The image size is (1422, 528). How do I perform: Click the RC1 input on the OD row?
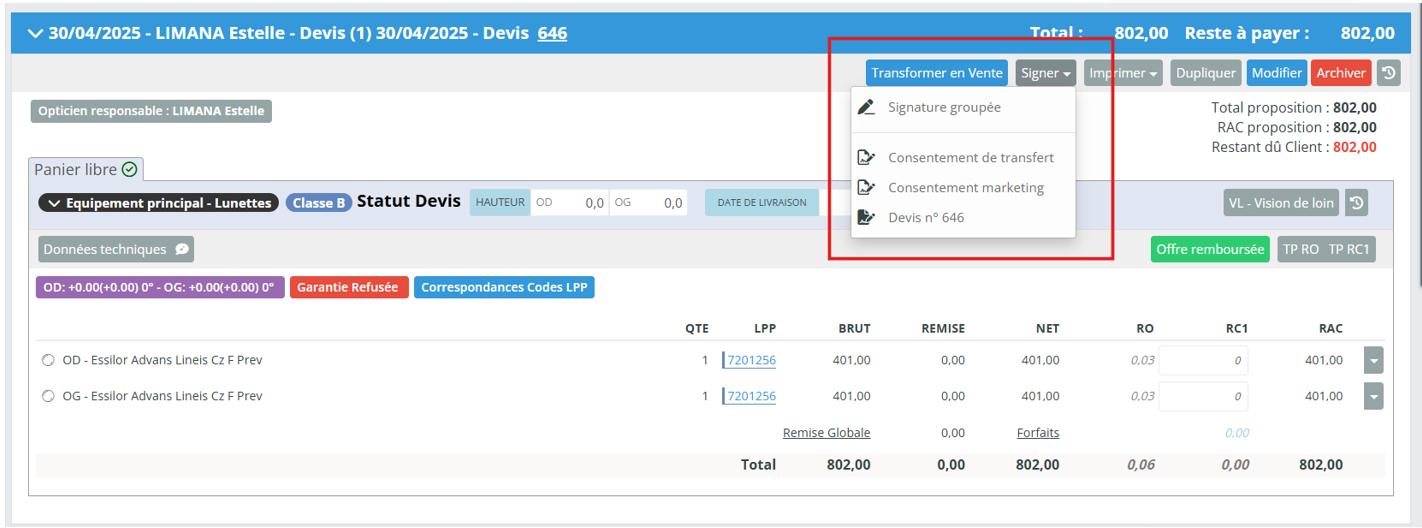coord(1203,360)
